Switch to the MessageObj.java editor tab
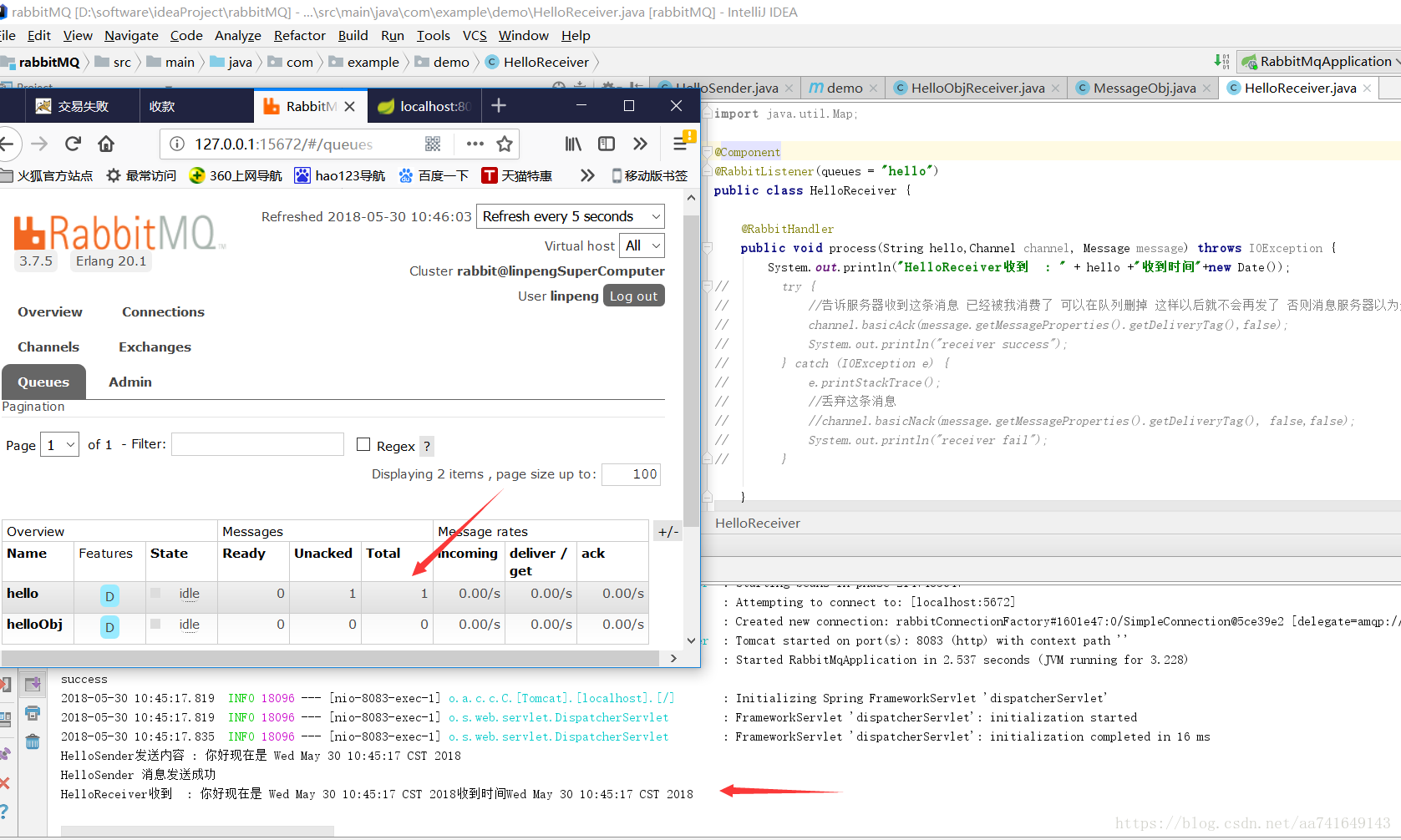Screen dimensions: 1401x840 point(1142,88)
